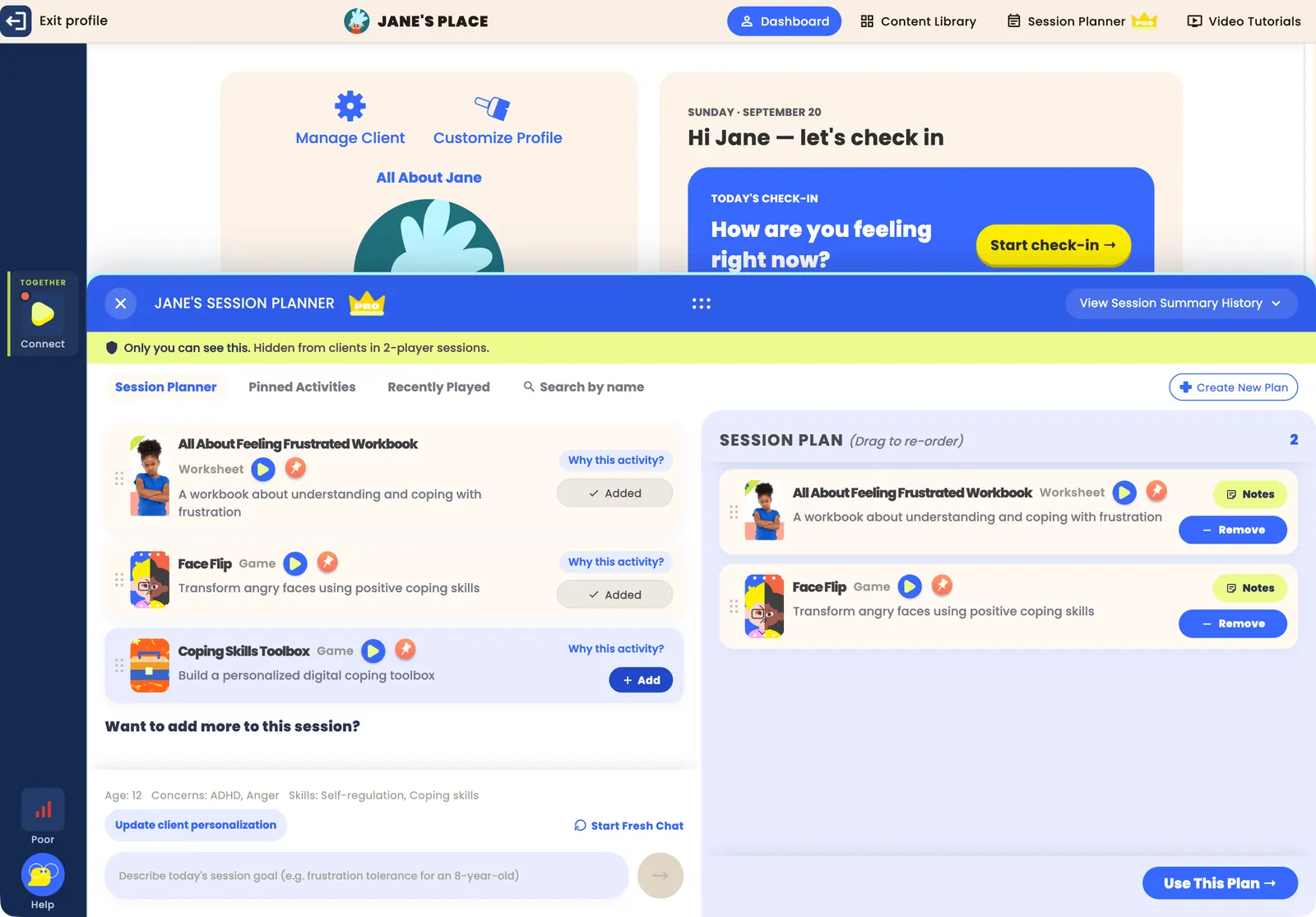
Task: Open the Poor connection signal icon
Action: pos(43,810)
